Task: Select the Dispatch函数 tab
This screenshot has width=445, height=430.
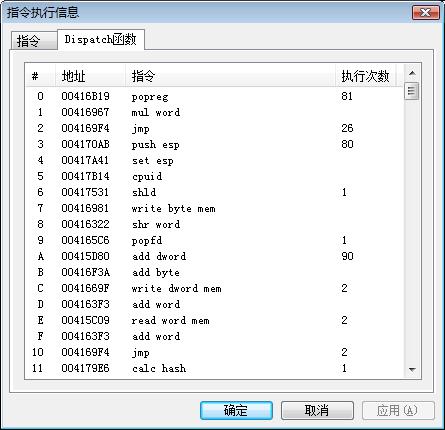Action: click(x=101, y=40)
